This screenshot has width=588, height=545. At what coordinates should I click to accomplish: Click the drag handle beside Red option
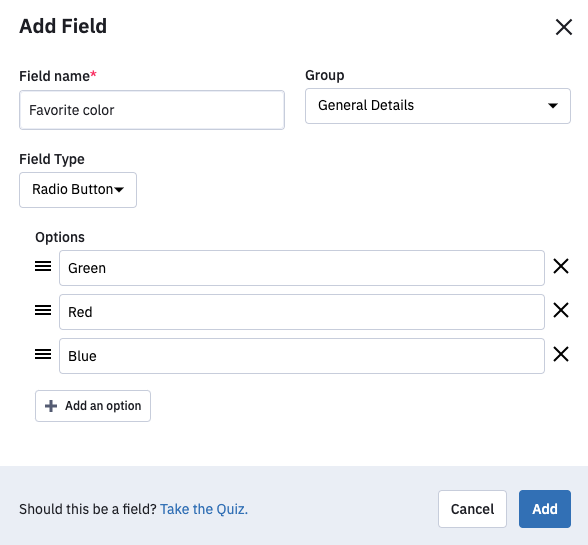tap(43, 310)
